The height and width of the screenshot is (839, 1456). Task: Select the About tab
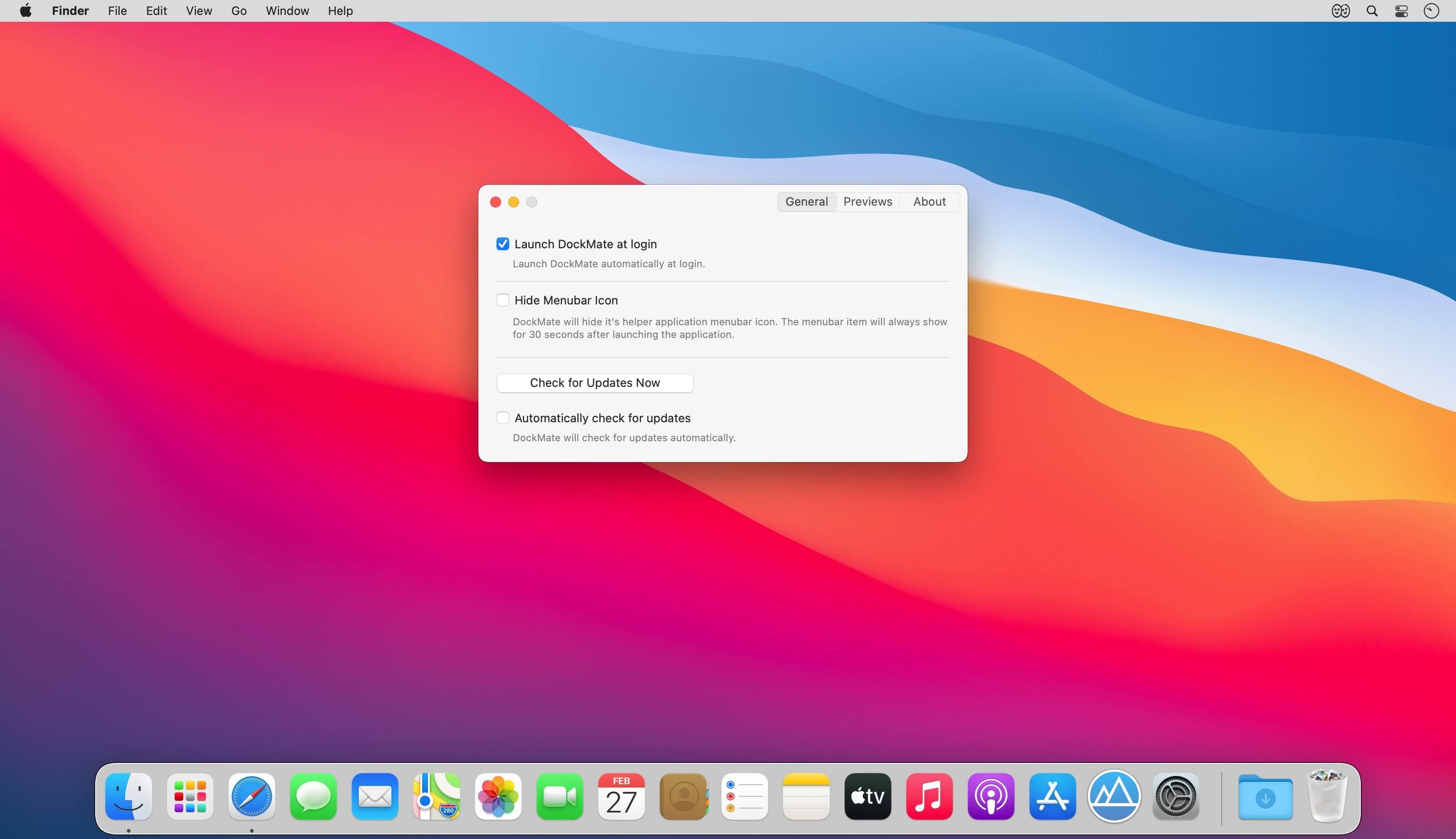point(928,201)
